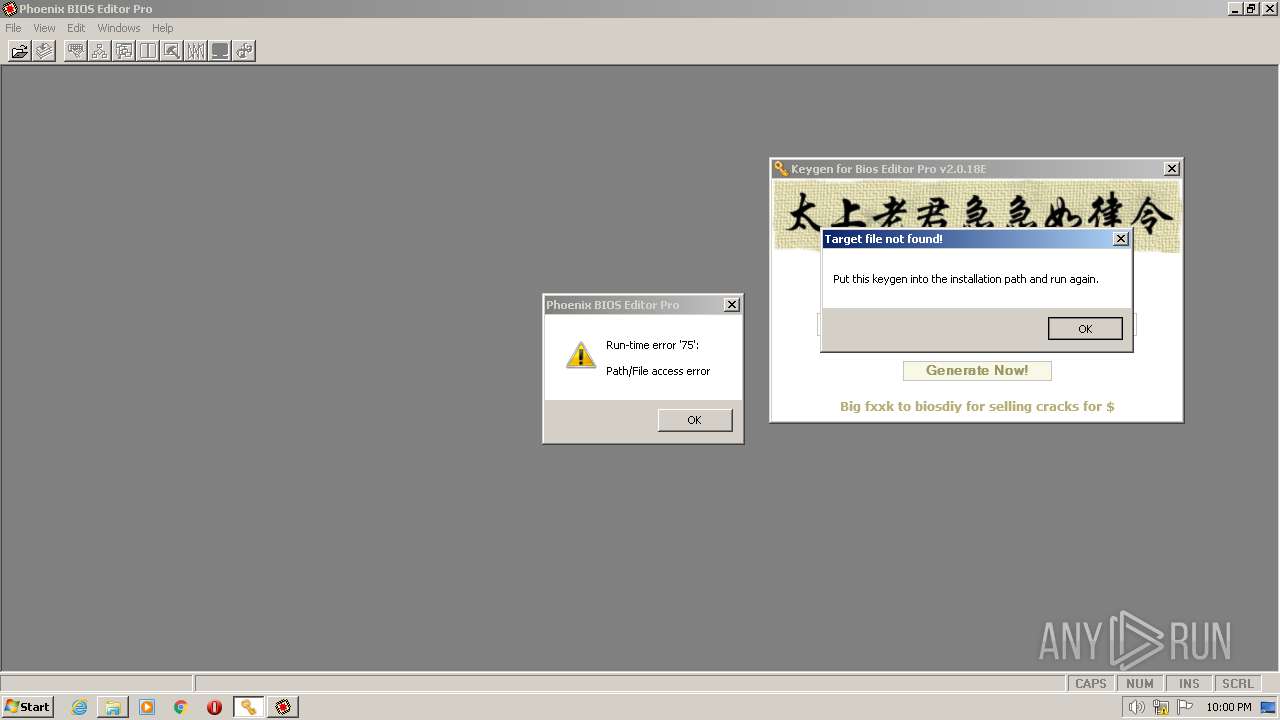Click the SCRL status bar indicator
This screenshot has height=720, width=1280.
pos(1238,684)
